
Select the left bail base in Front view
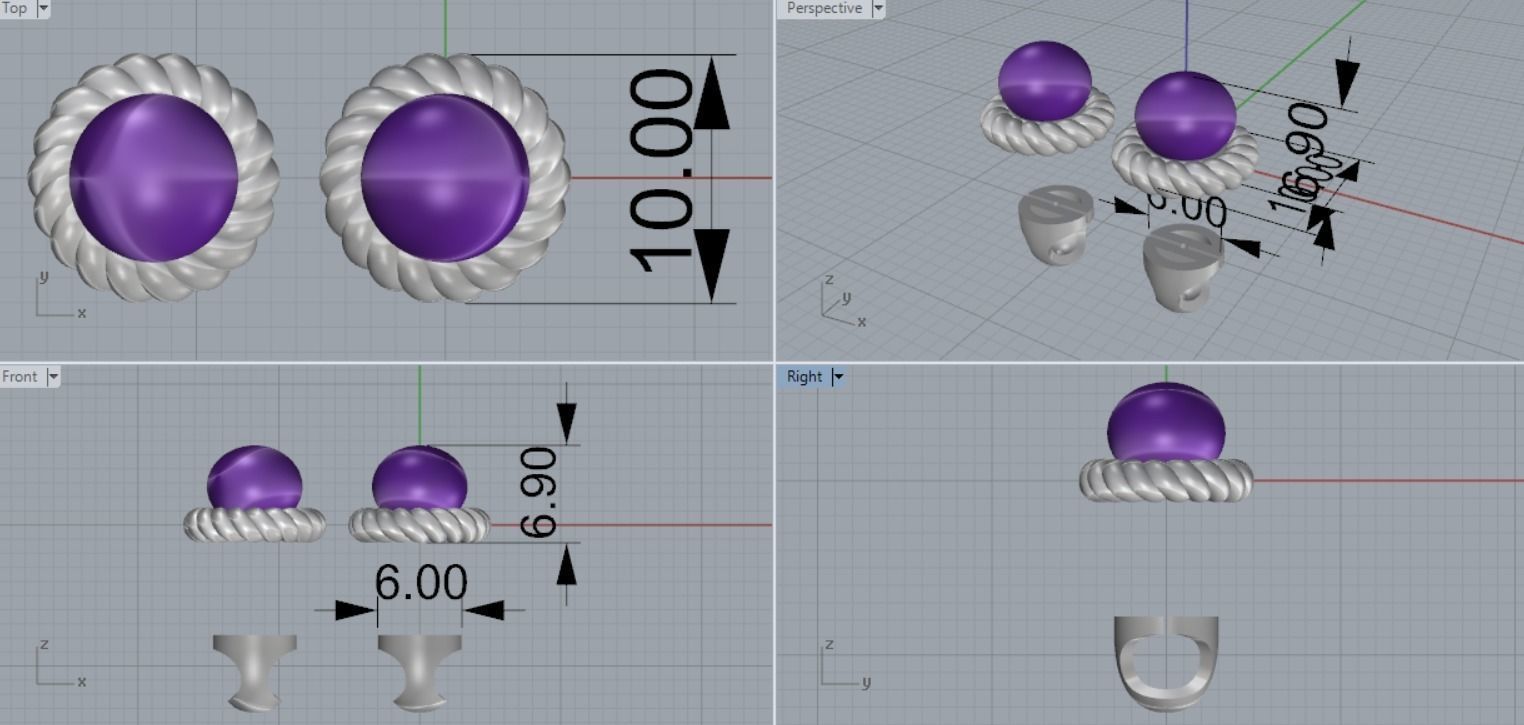[254, 672]
